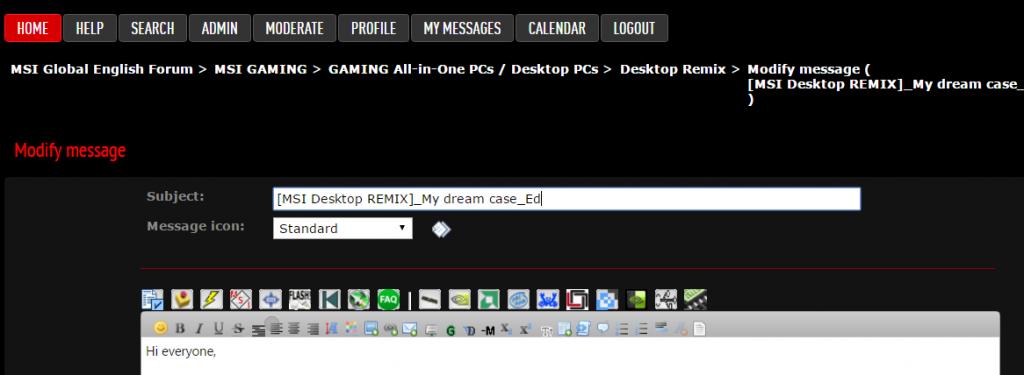This screenshot has height=375, width=1024.
Task: Insert a table into the message
Action: click(x=564, y=329)
